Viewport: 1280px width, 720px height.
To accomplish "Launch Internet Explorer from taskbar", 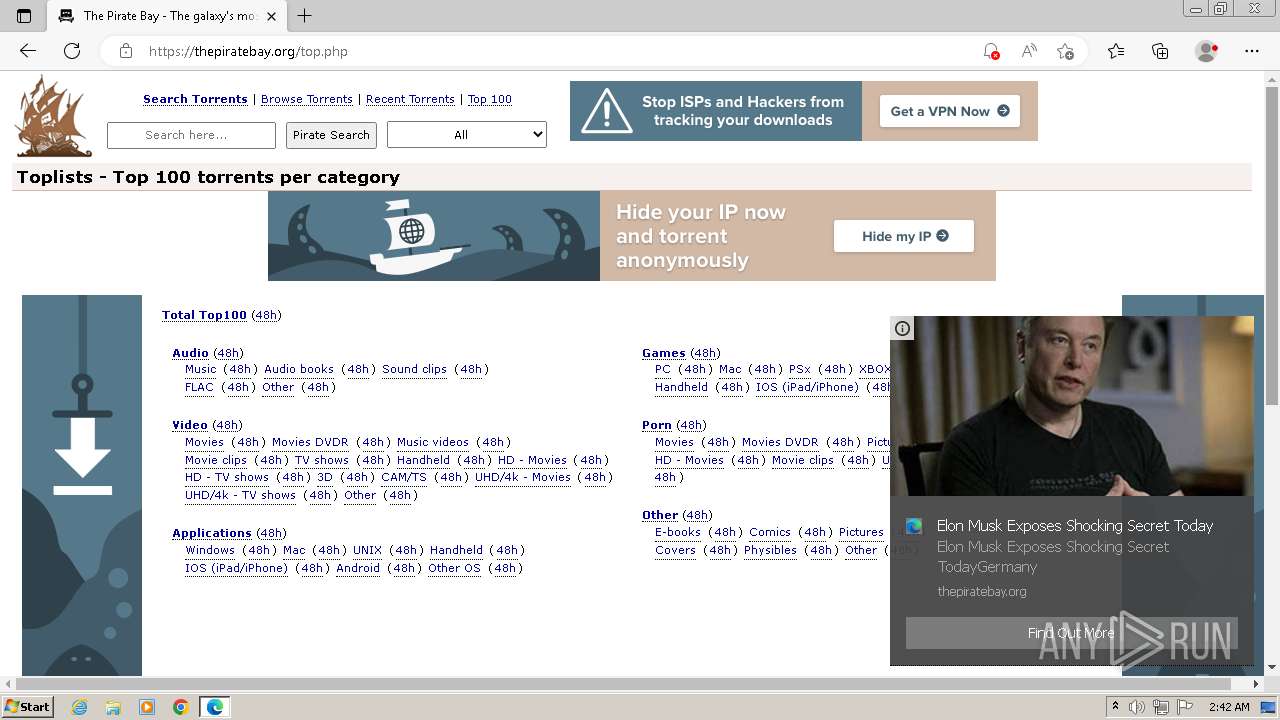I will click(80, 707).
